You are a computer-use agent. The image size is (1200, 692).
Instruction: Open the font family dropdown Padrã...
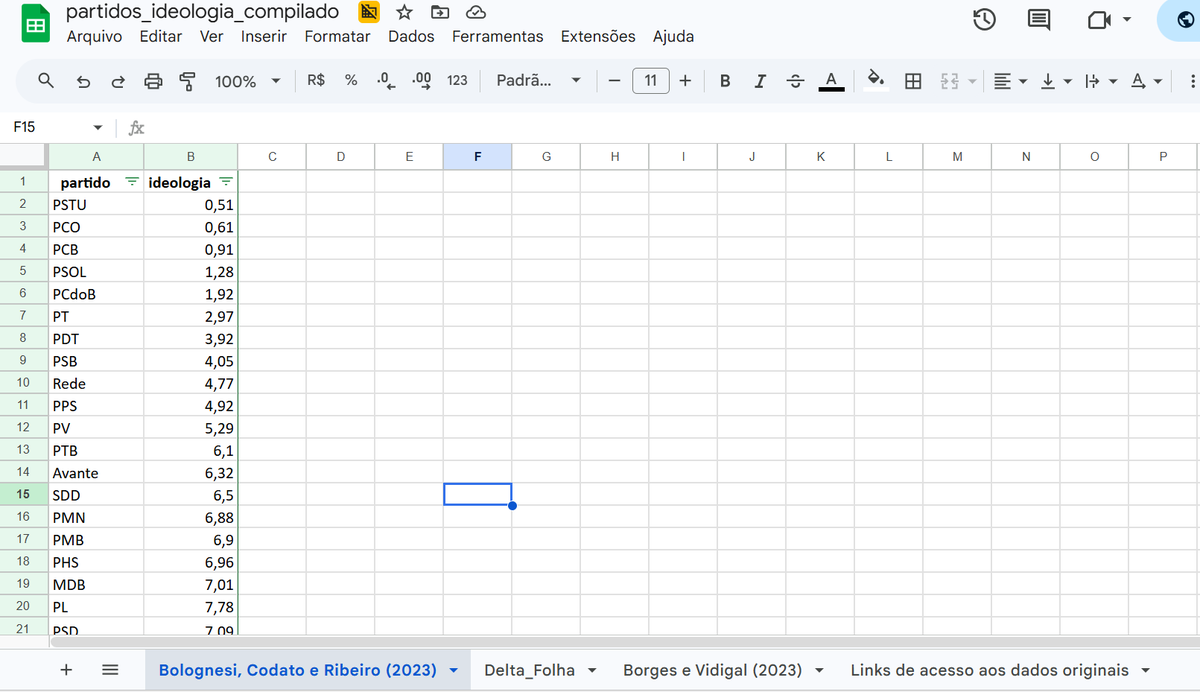point(539,81)
